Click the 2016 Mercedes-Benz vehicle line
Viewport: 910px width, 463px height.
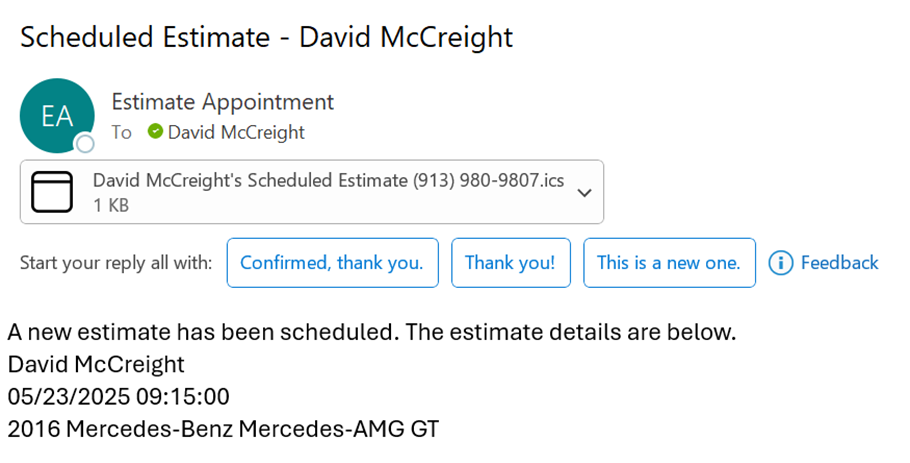point(223,429)
